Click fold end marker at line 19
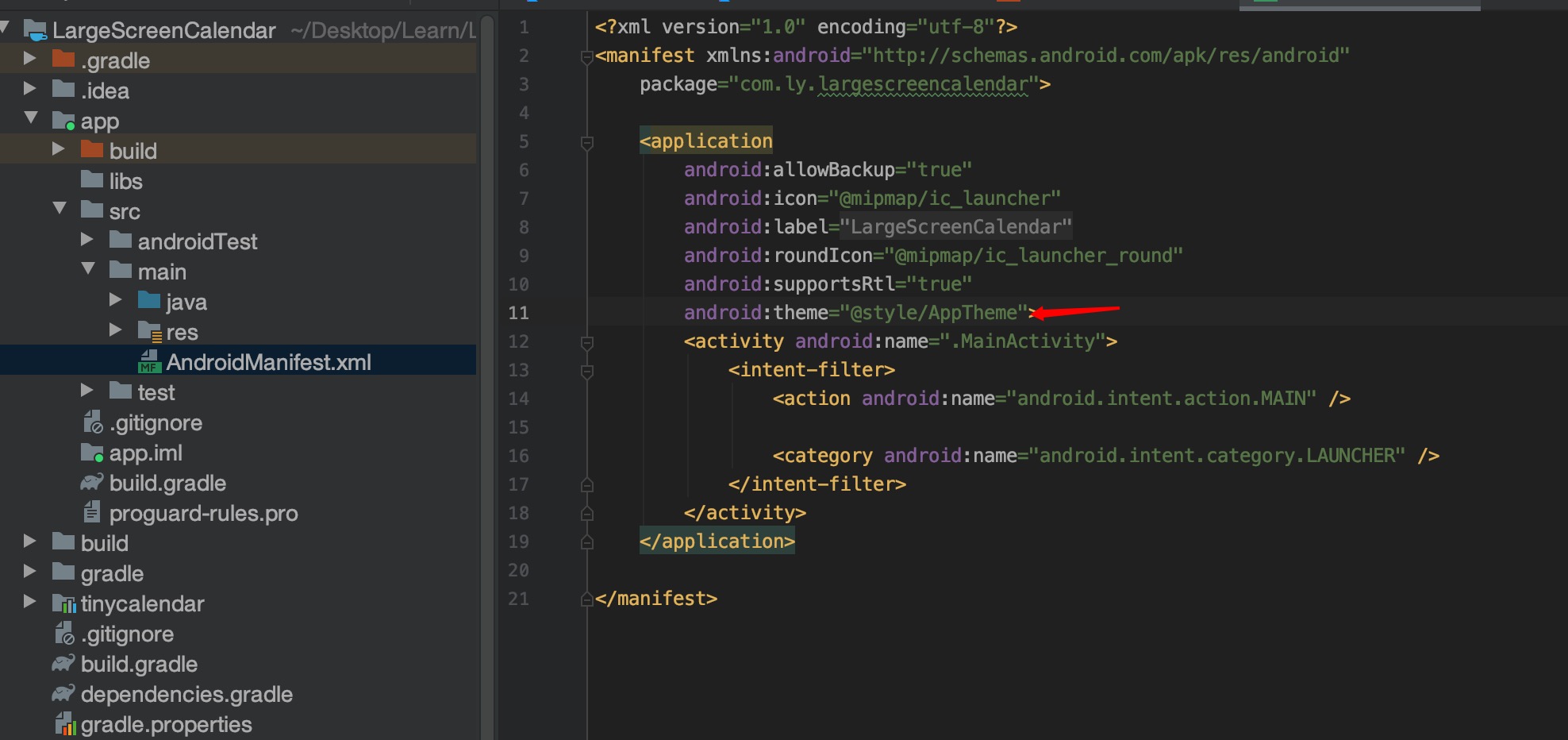Image resolution: width=1568 pixels, height=740 pixels. [587, 542]
